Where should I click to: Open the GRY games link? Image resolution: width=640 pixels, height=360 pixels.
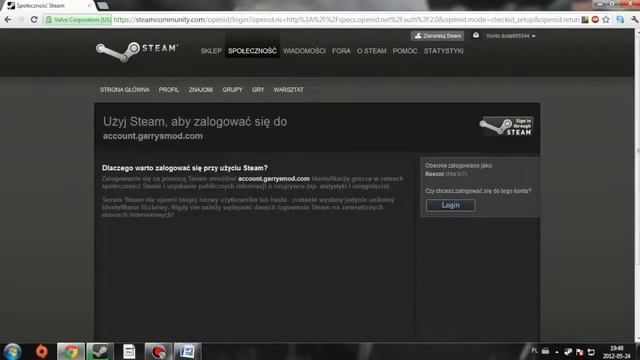258,90
